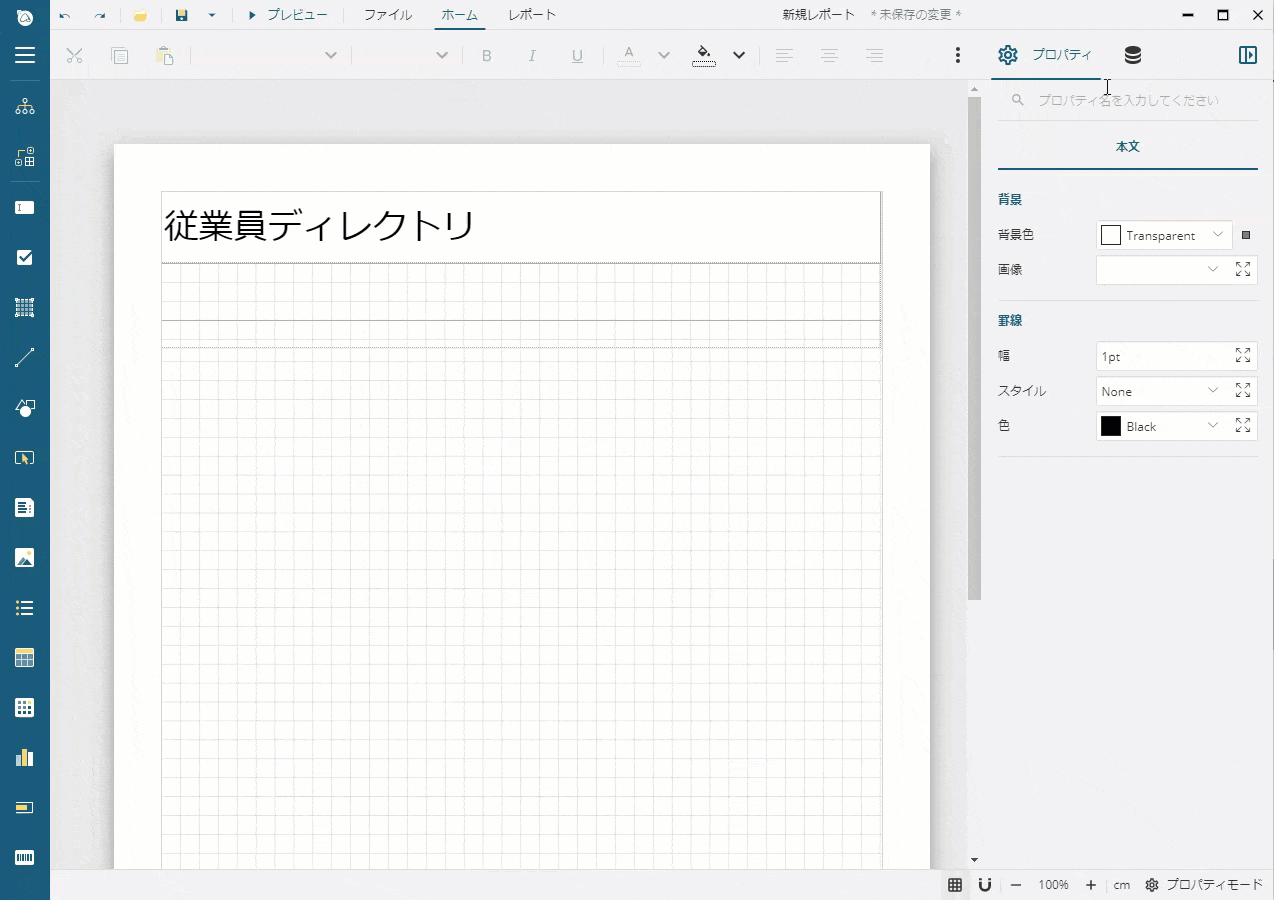
Task: Select the Image tool
Action: click(24, 557)
